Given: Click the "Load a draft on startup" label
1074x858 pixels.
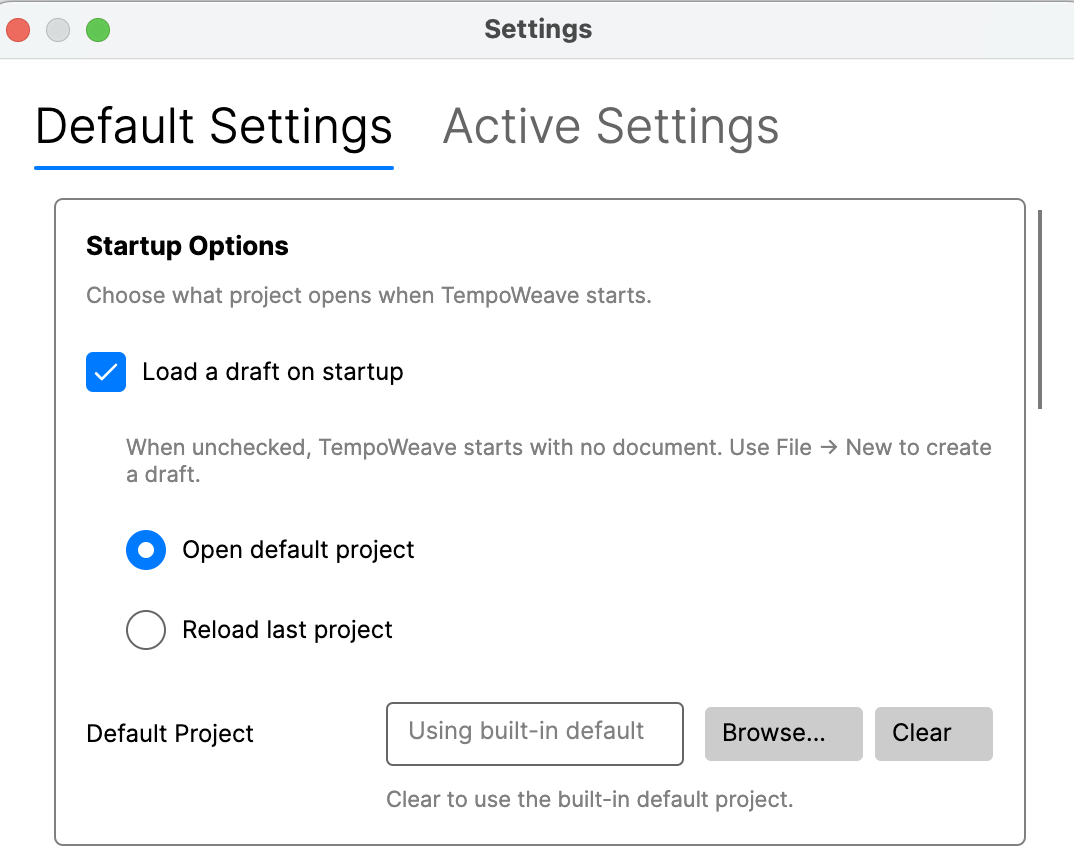Looking at the screenshot, I should click(273, 372).
